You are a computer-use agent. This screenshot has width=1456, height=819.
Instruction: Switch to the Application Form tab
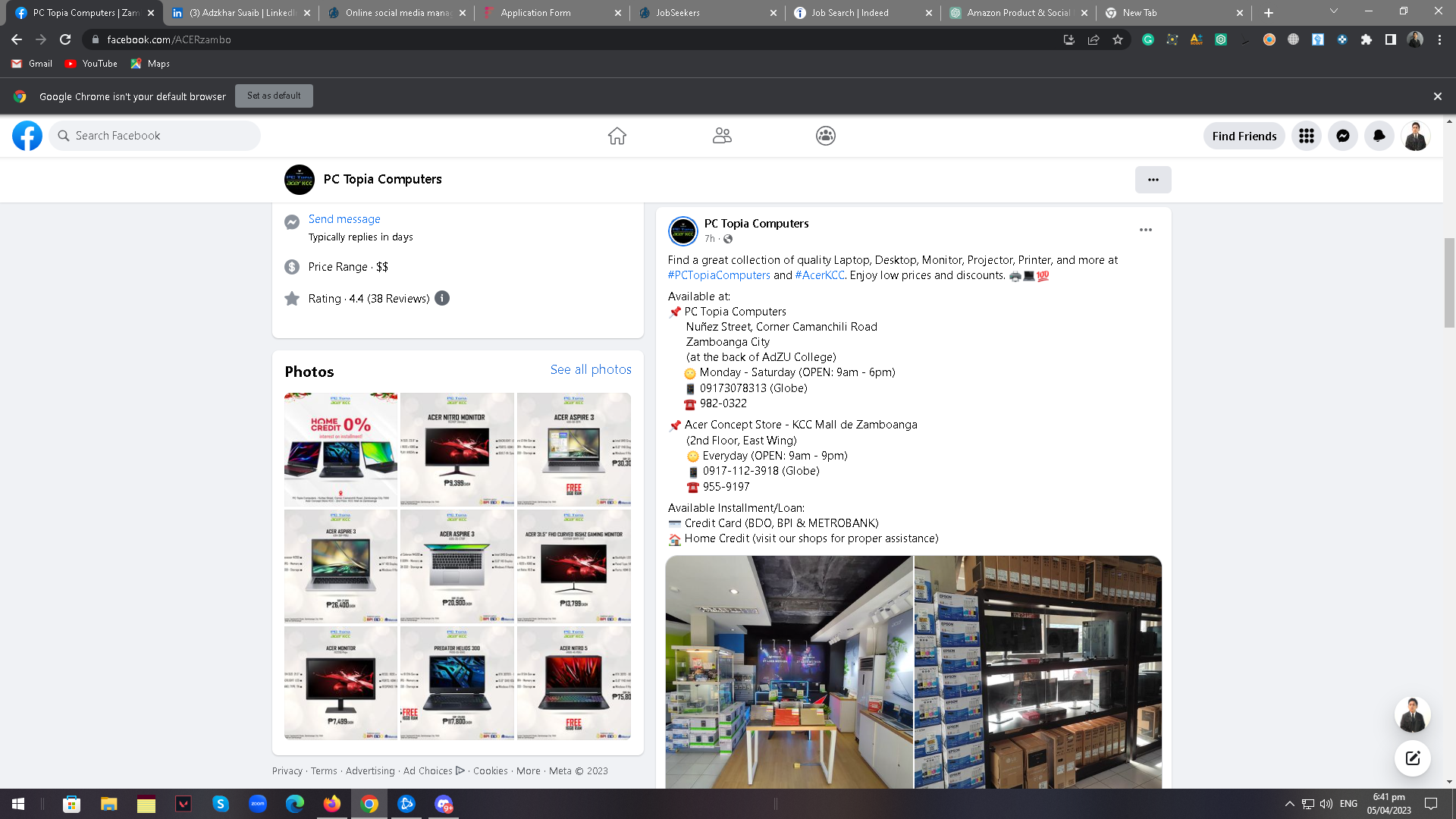pos(551,13)
